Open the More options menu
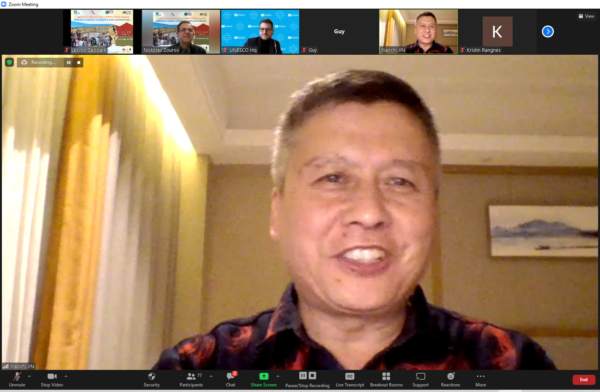The height and width of the screenshot is (392, 600). 481,379
